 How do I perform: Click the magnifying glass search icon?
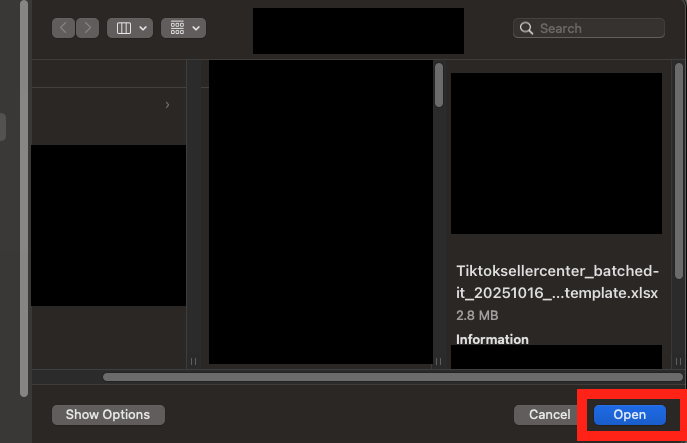coord(526,29)
